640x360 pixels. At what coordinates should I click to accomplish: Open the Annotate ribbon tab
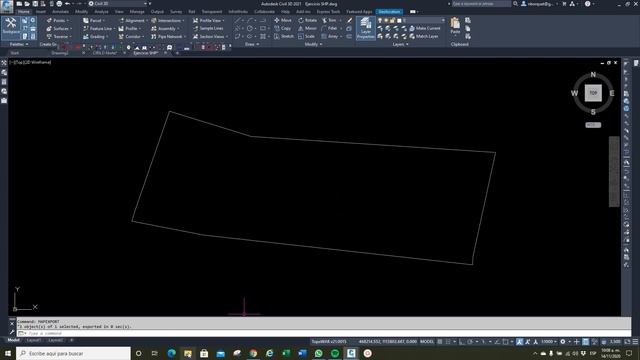60,12
